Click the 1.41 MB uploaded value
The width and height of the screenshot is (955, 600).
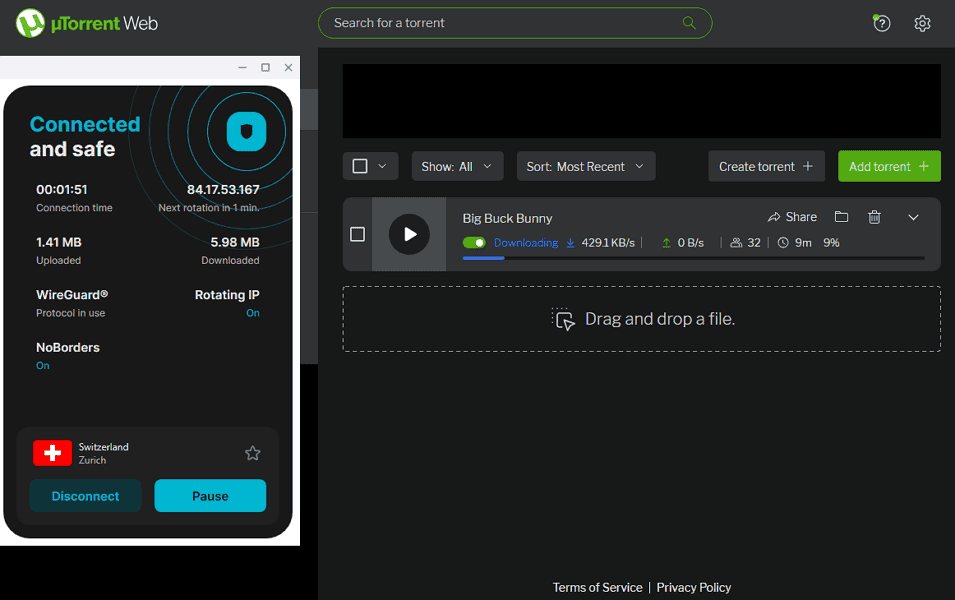coord(58,242)
